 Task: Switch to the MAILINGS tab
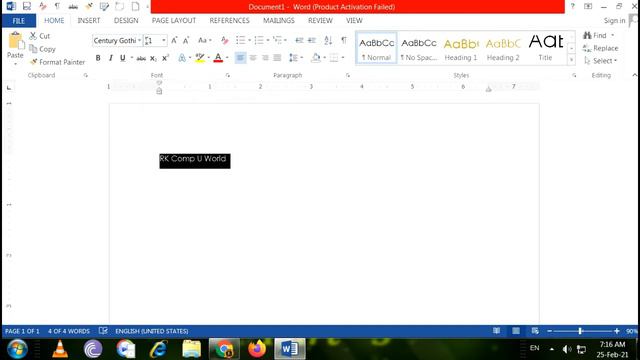(279, 20)
